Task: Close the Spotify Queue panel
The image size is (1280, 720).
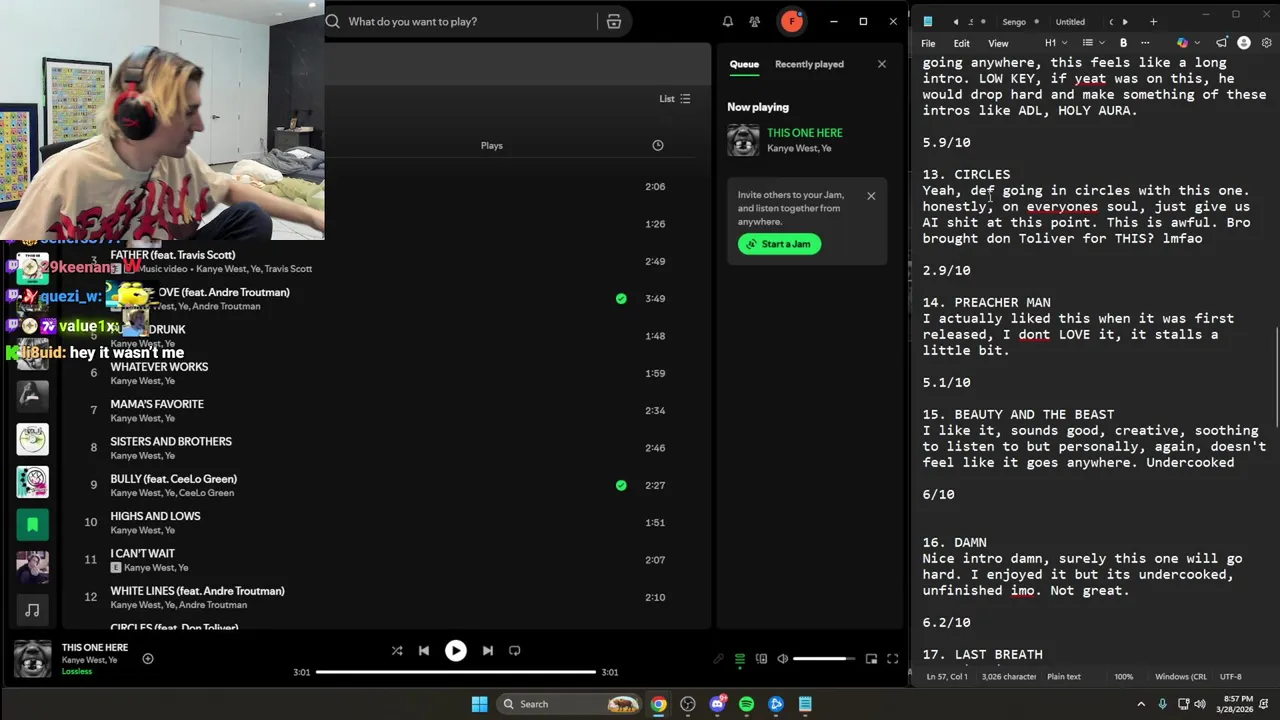Action: click(x=881, y=64)
